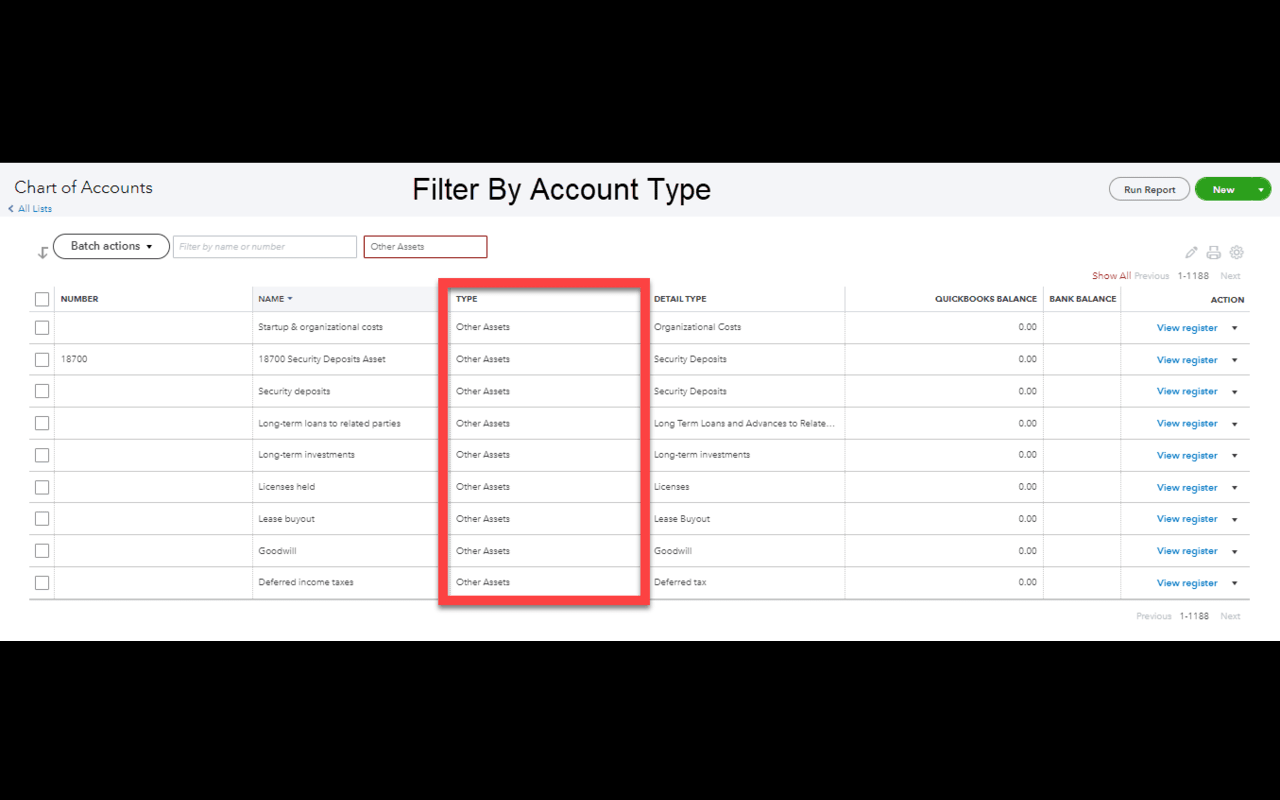Open the Batch actions dropdown
1280x800 pixels.
(110, 246)
